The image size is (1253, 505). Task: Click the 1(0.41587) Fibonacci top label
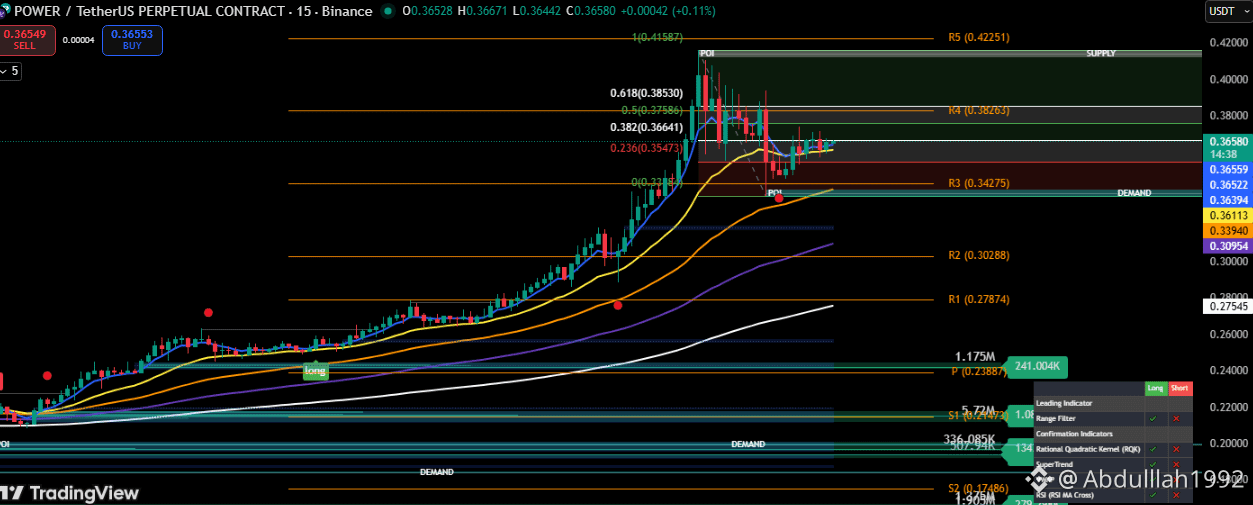[x=657, y=37]
